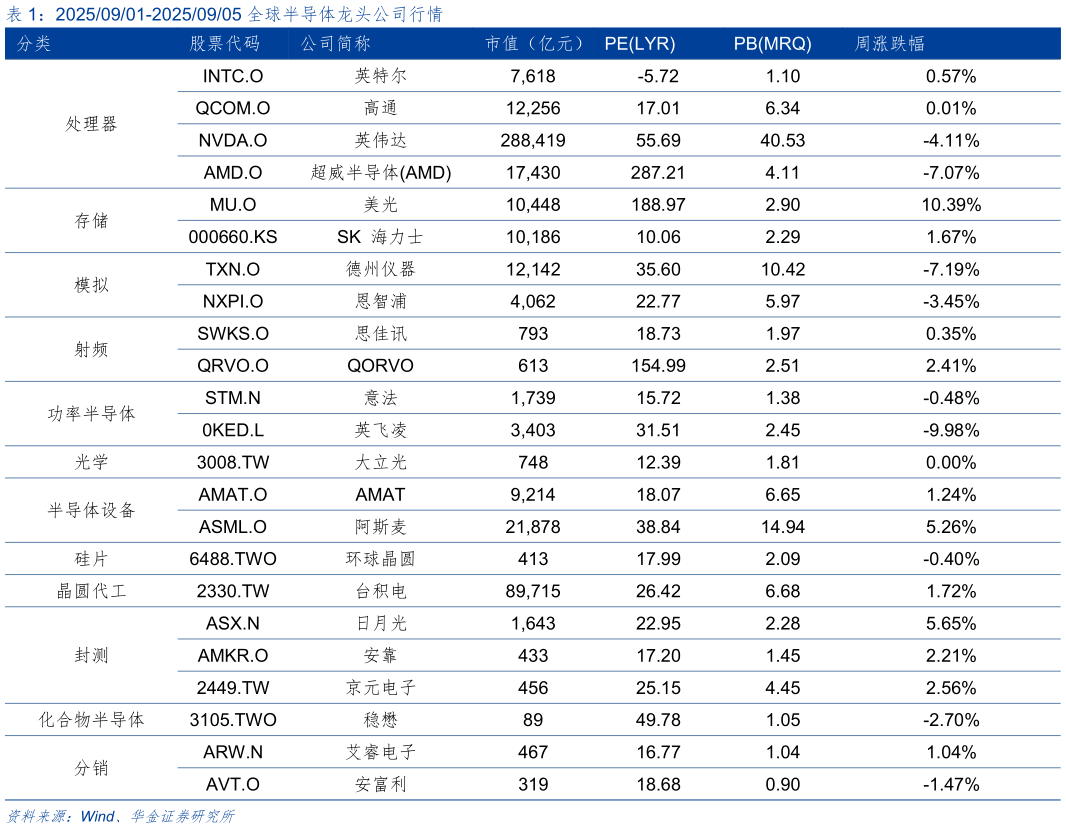Sort by the 市值（亿元） column header

(x=535, y=44)
